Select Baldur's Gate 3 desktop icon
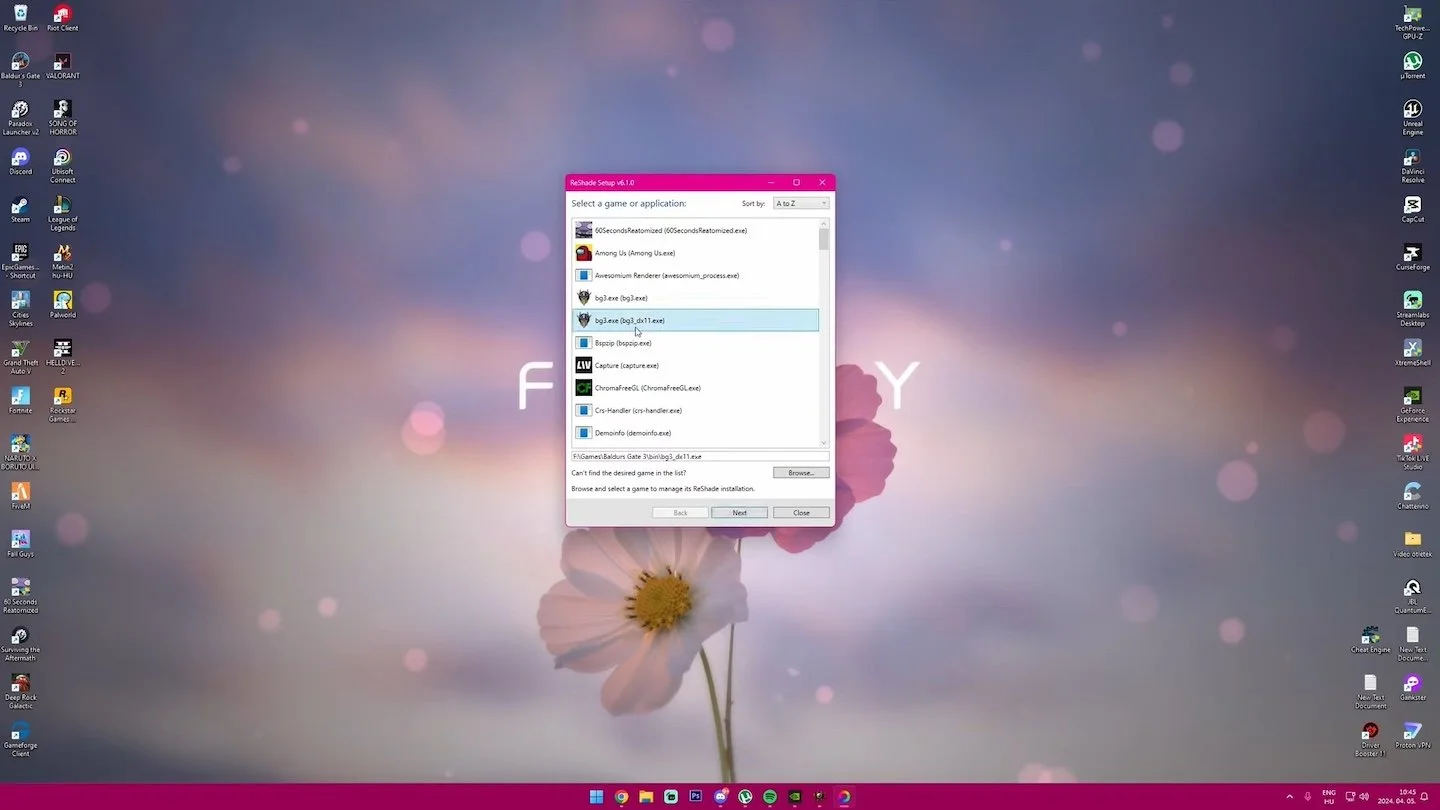This screenshot has height=810, width=1440. [20, 70]
